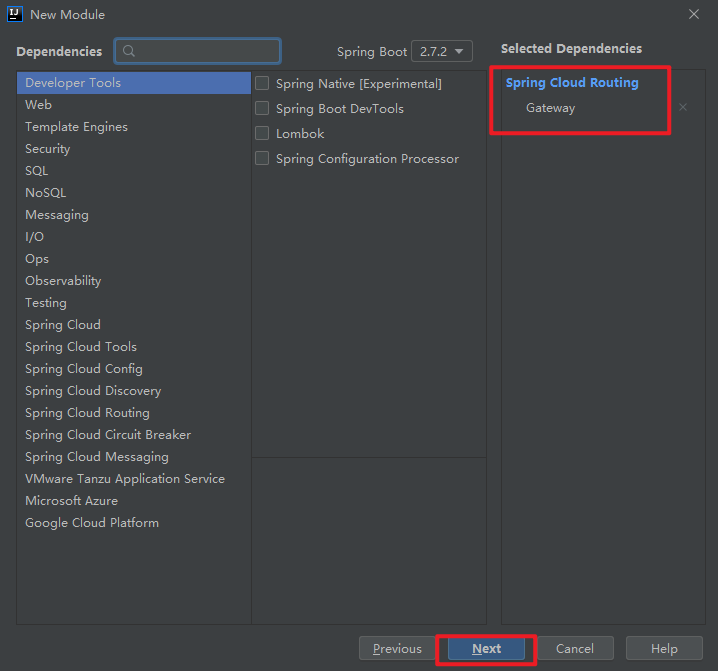Open the Spring Cloud Routing category

(87, 413)
